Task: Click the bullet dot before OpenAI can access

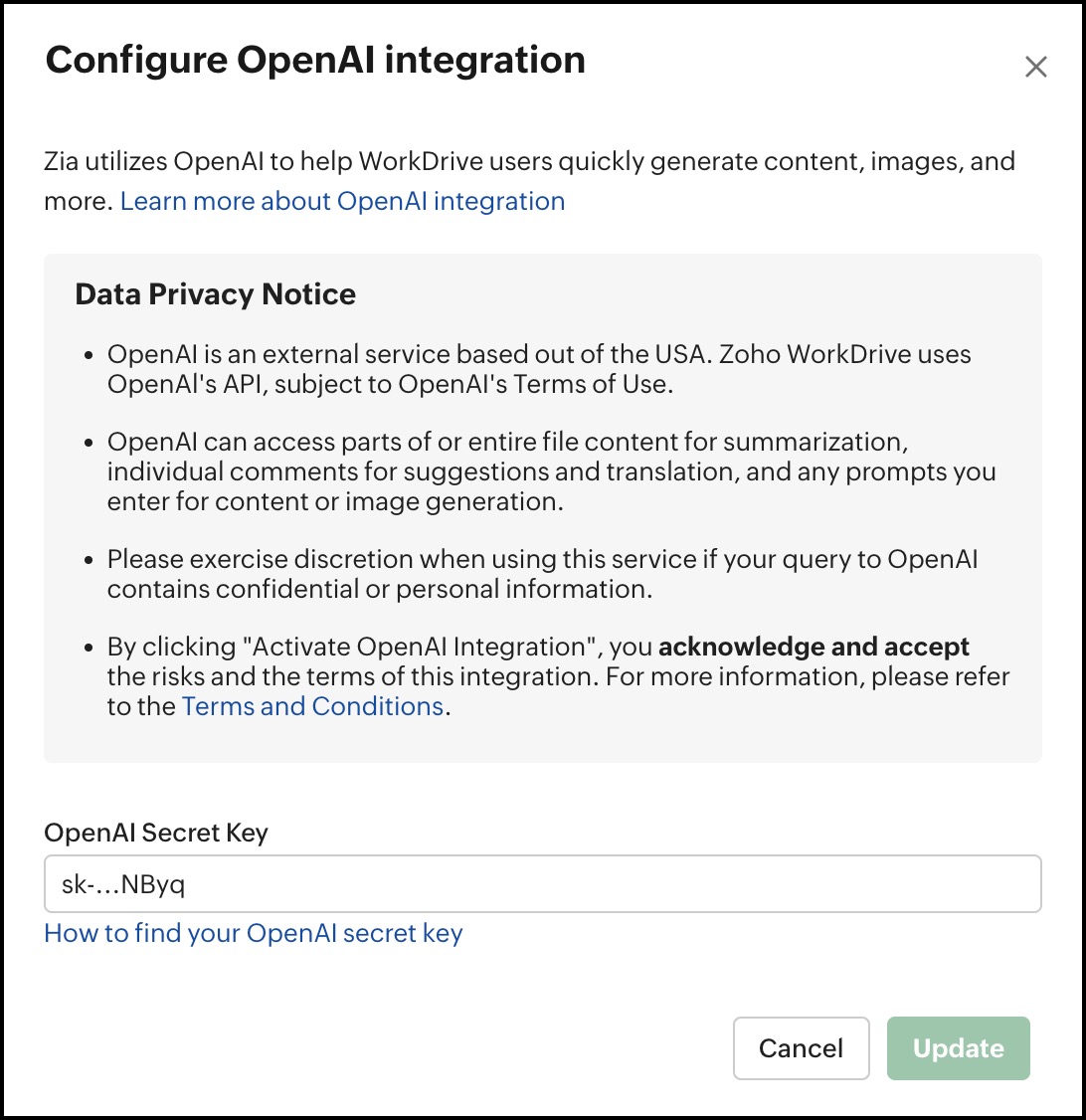Action: click(90, 443)
